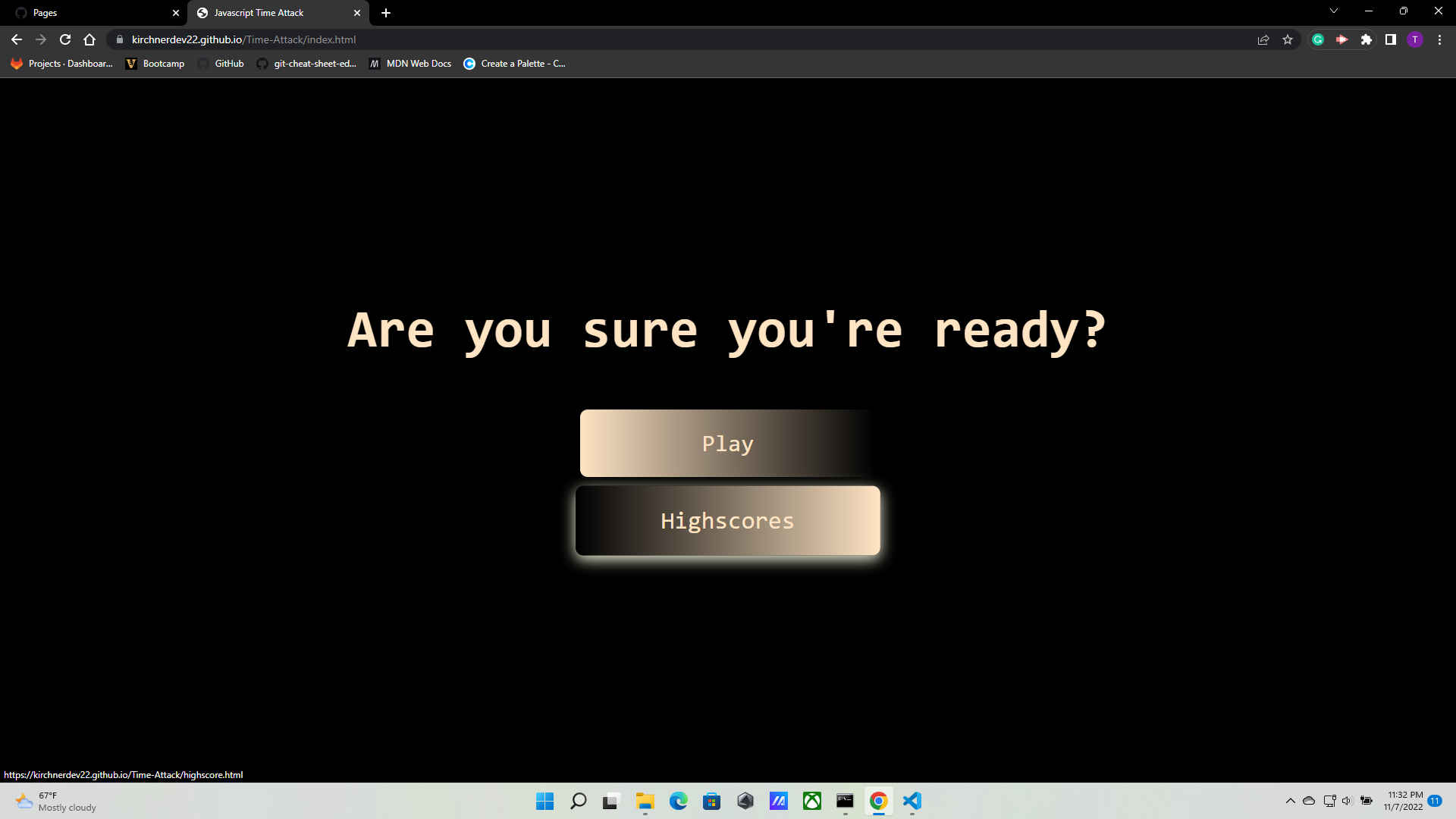The image size is (1456, 819).
Task: Bookmark this page with star icon
Action: pos(1288,39)
